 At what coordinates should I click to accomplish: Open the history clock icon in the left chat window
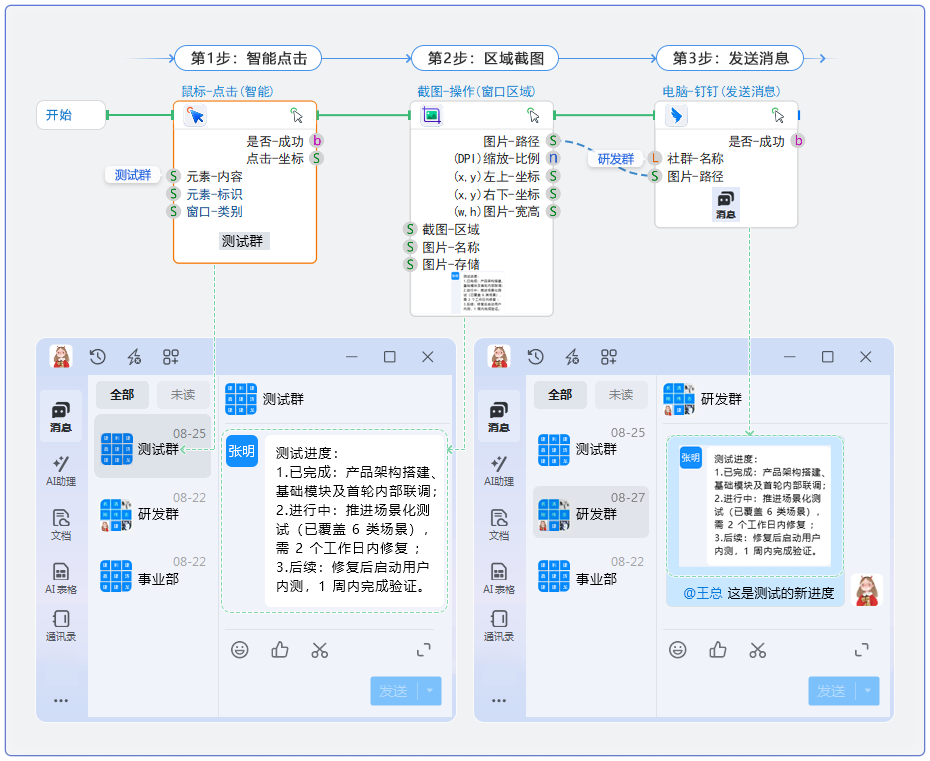(x=98, y=357)
